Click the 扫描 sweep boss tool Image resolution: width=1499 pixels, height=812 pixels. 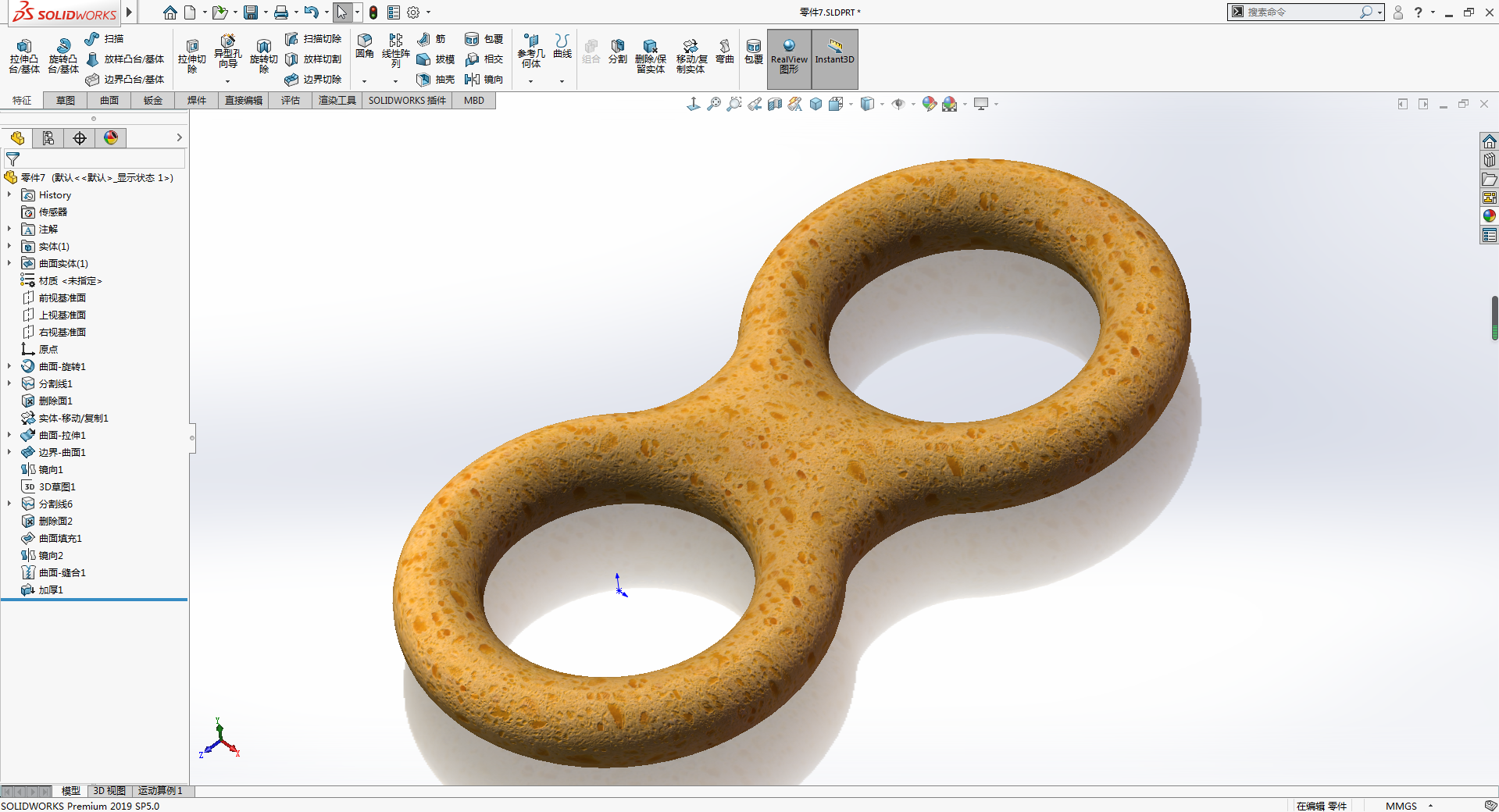[104, 39]
